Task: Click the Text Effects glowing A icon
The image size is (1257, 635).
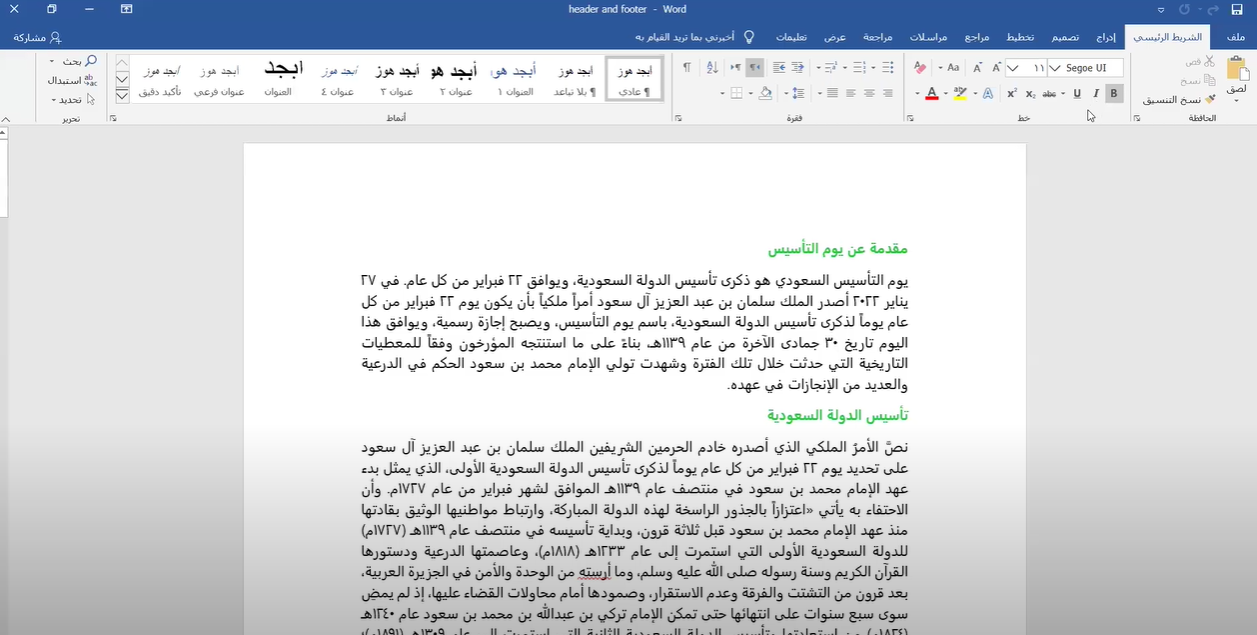Action: coord(987,94)
